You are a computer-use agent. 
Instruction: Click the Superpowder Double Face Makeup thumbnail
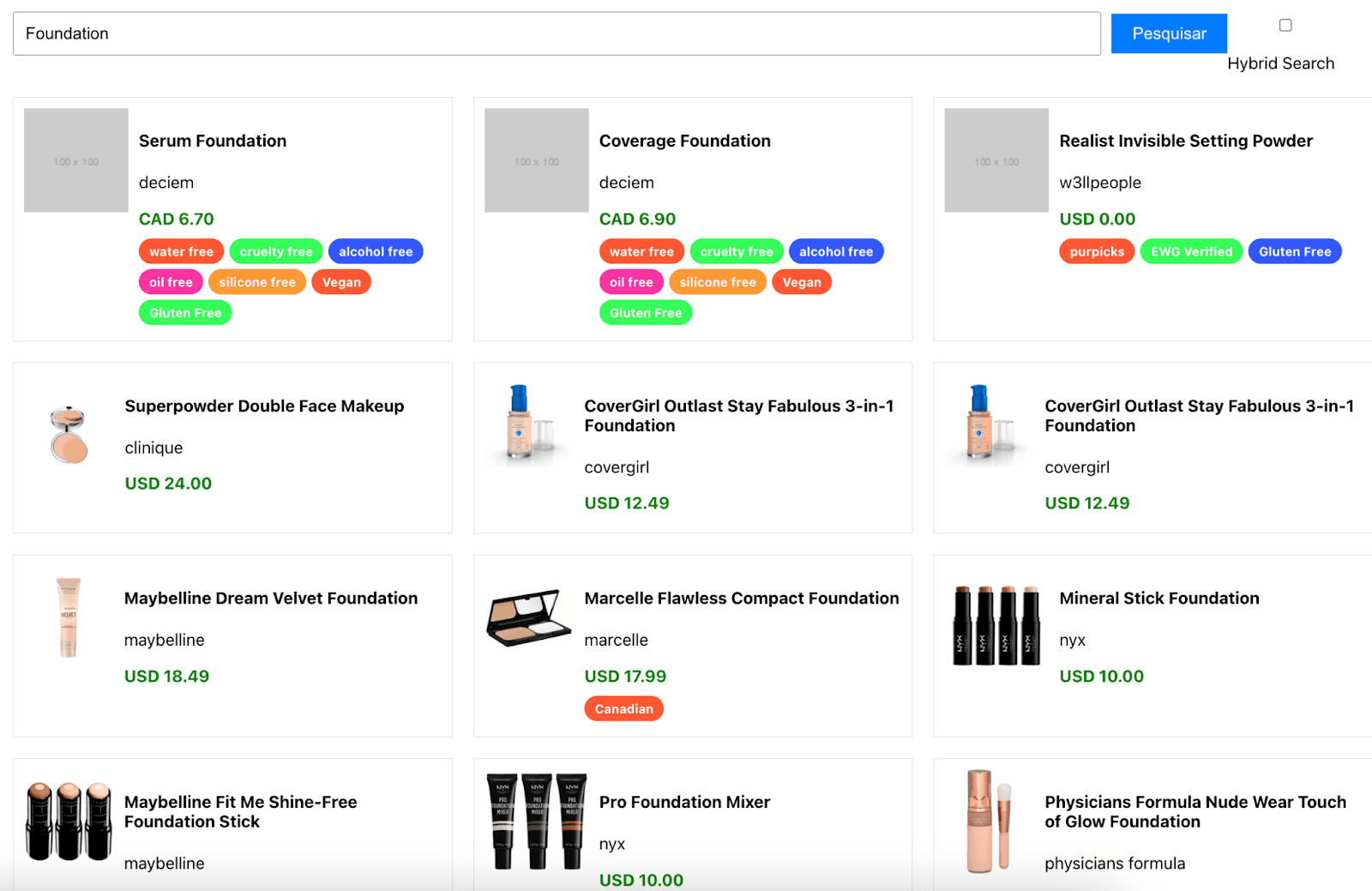pyautogui.click(x=69, y=431)
